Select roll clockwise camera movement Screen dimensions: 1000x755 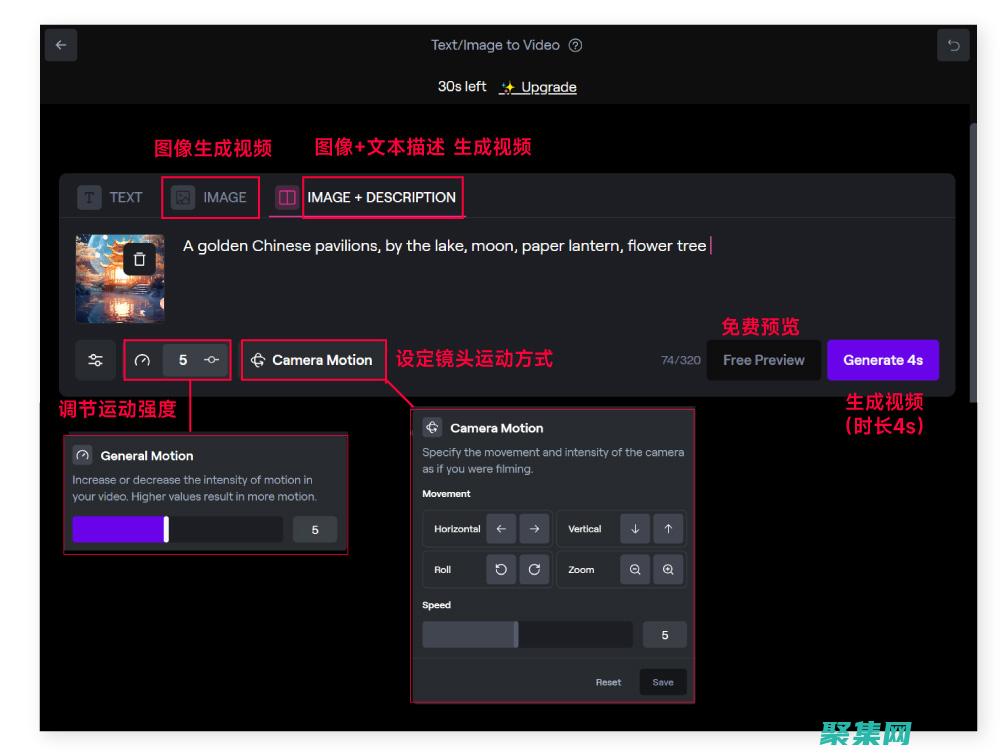click(x=534, y=569)
